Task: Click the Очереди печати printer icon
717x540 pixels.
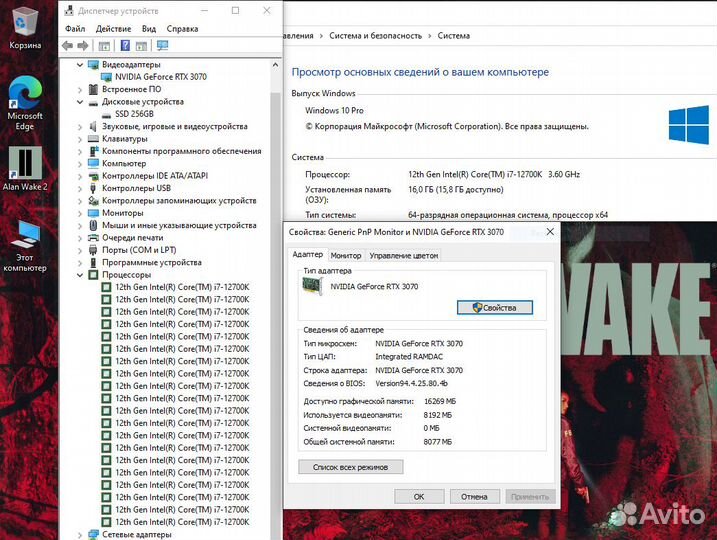Action: point(93,237)
